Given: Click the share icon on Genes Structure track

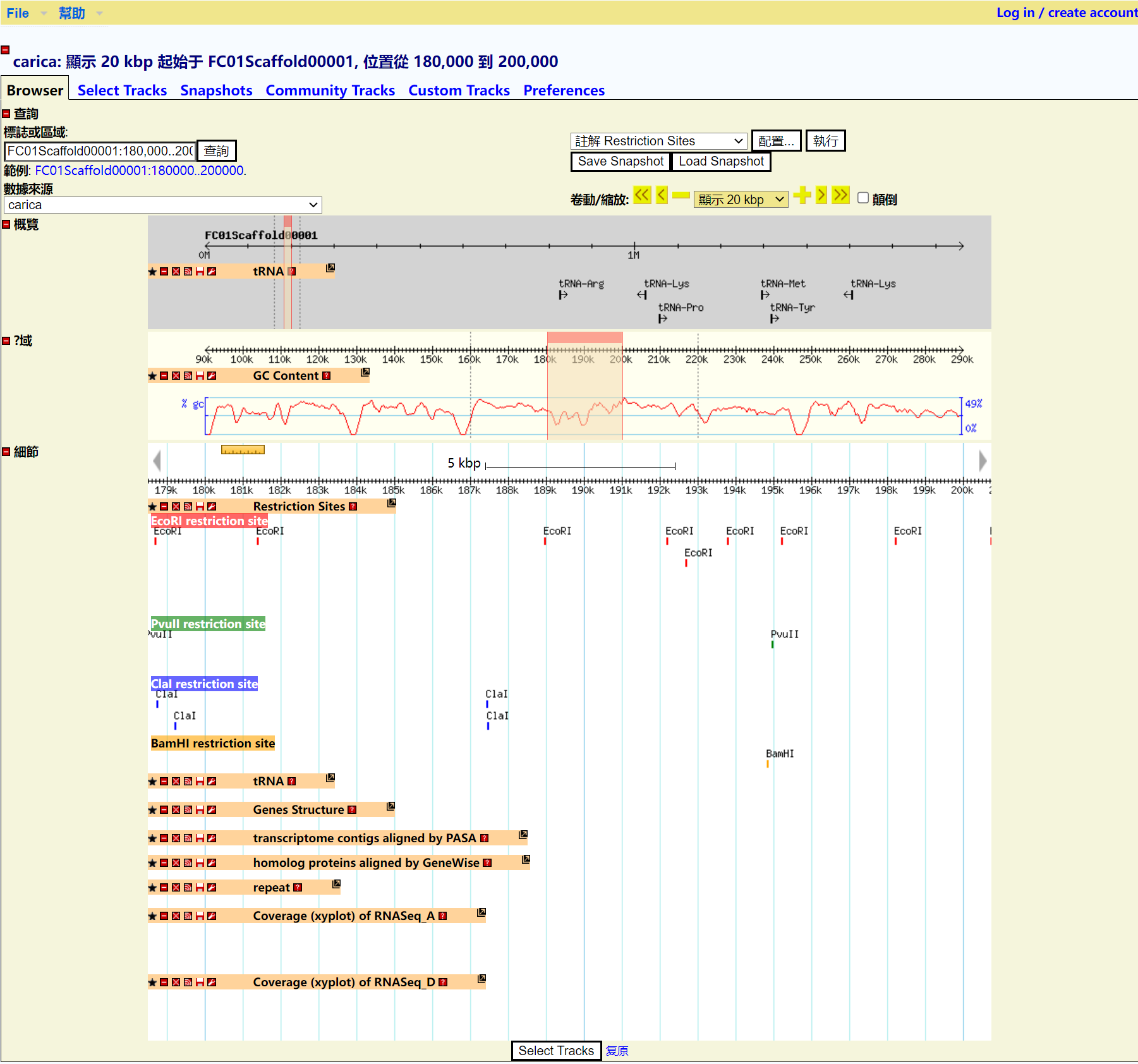Looking at the screenshot, I should tap(188, 810).
